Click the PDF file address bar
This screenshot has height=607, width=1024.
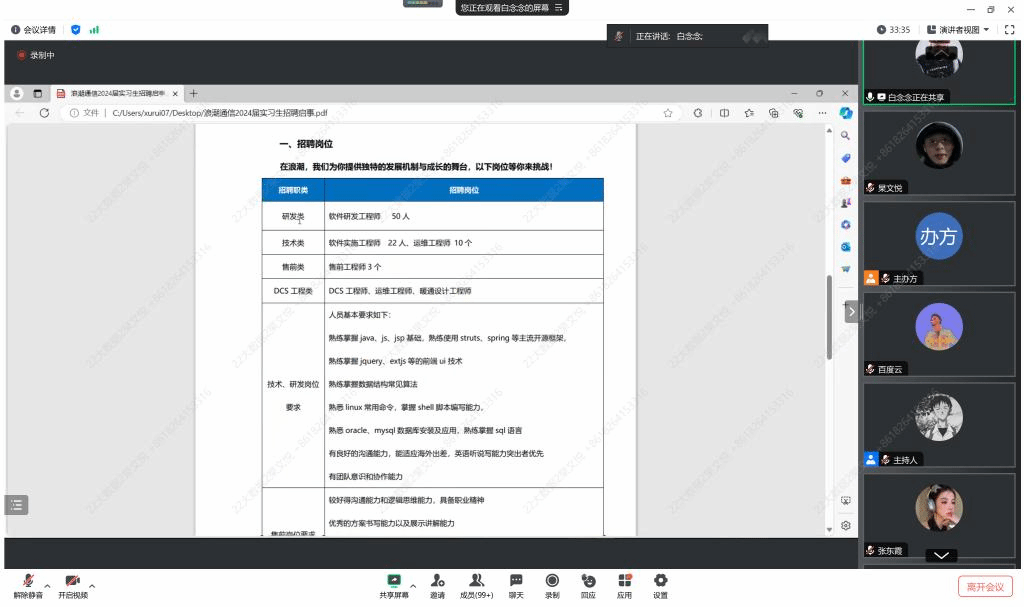(x=372, y=113)
